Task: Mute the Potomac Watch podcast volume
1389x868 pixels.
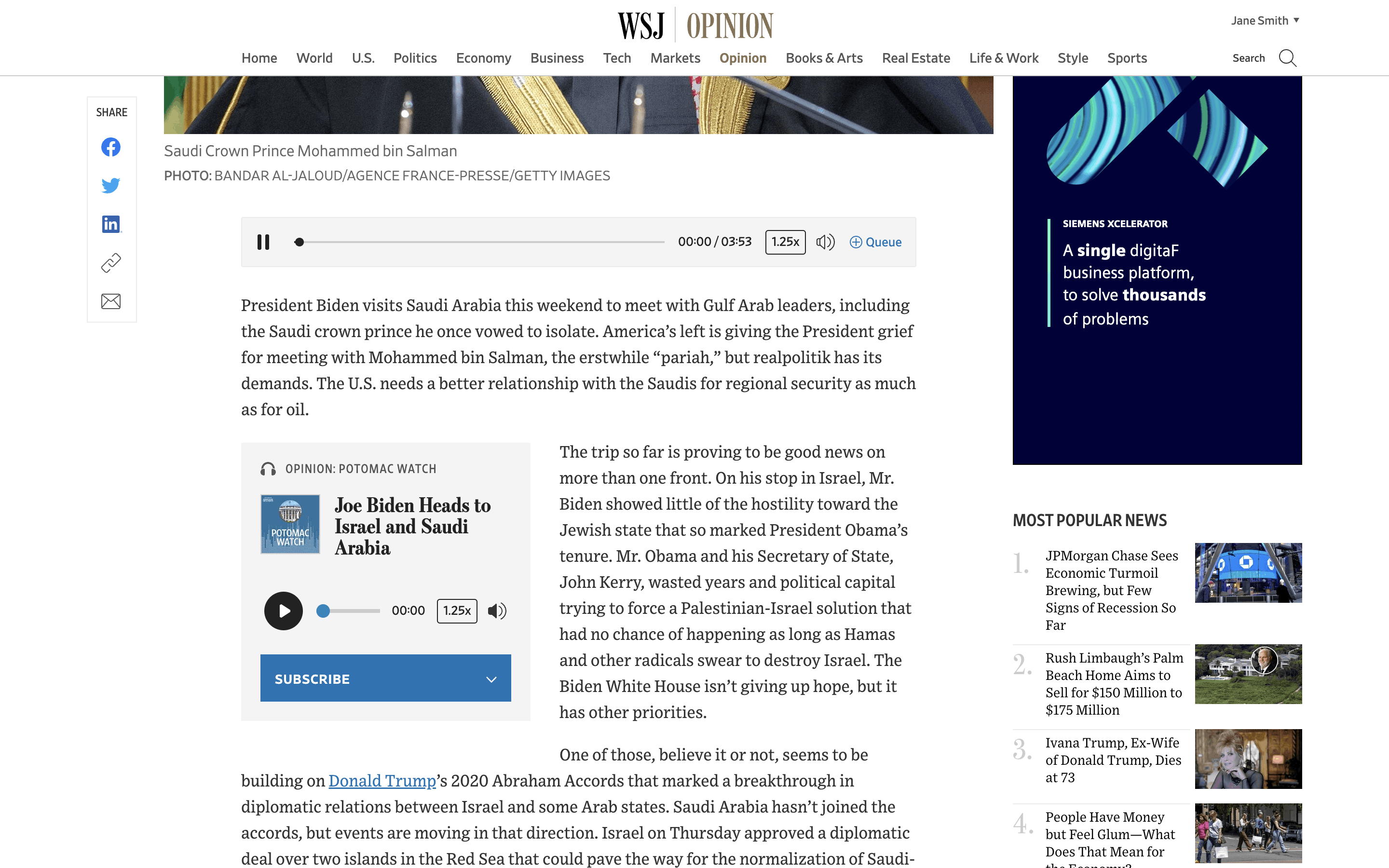Action: point(497,611)
